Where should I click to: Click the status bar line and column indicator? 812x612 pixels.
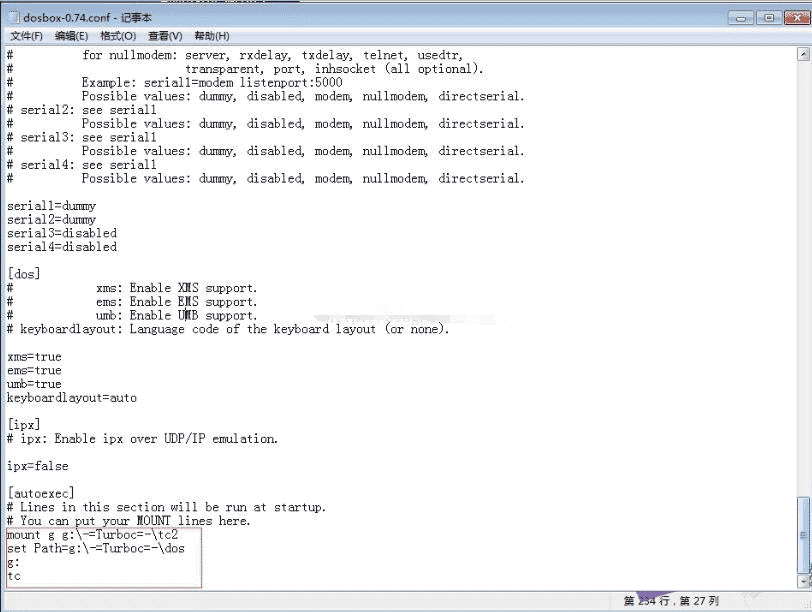pos(671,601)
